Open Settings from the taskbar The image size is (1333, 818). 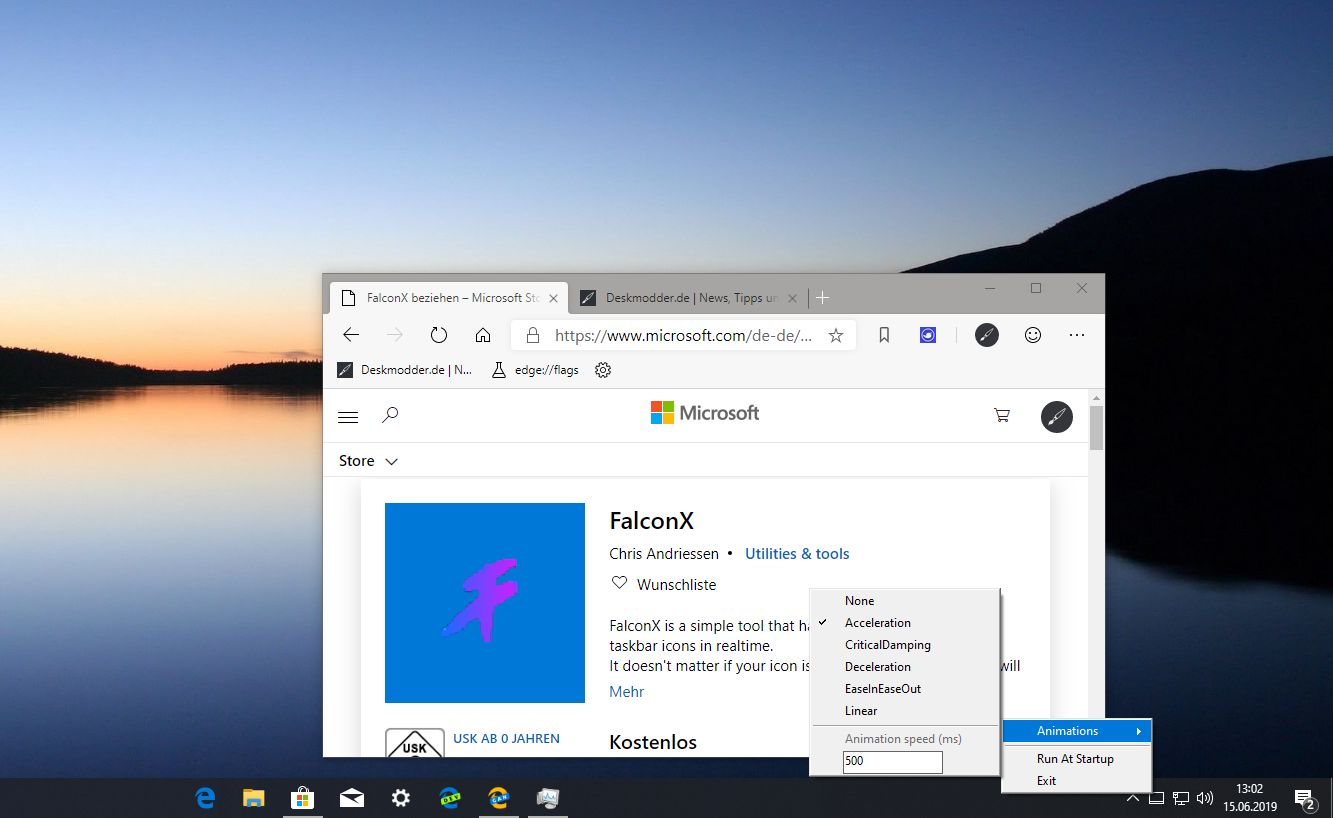[400, 798]
